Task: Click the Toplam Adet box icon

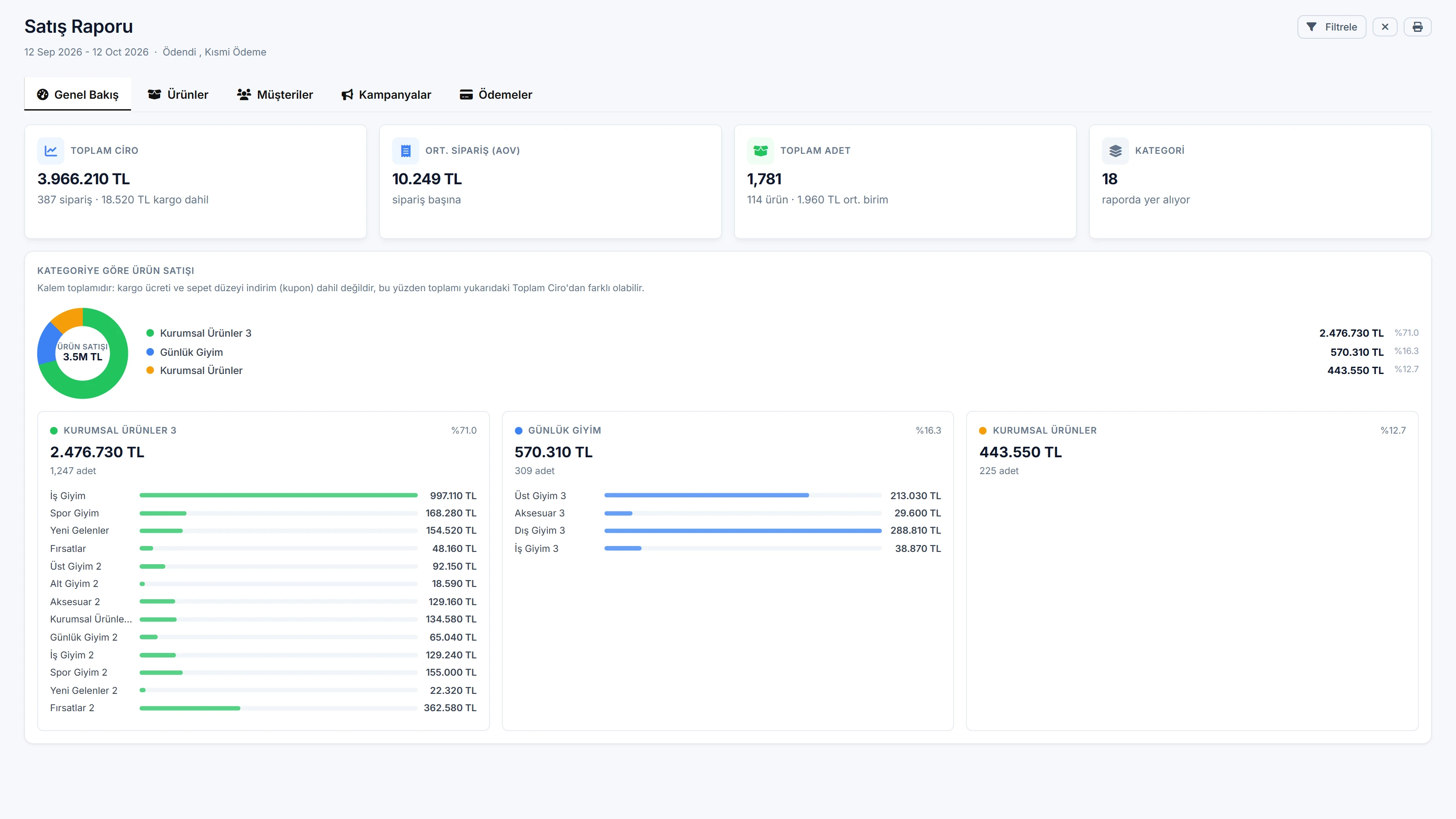Action: pos(761,151)
